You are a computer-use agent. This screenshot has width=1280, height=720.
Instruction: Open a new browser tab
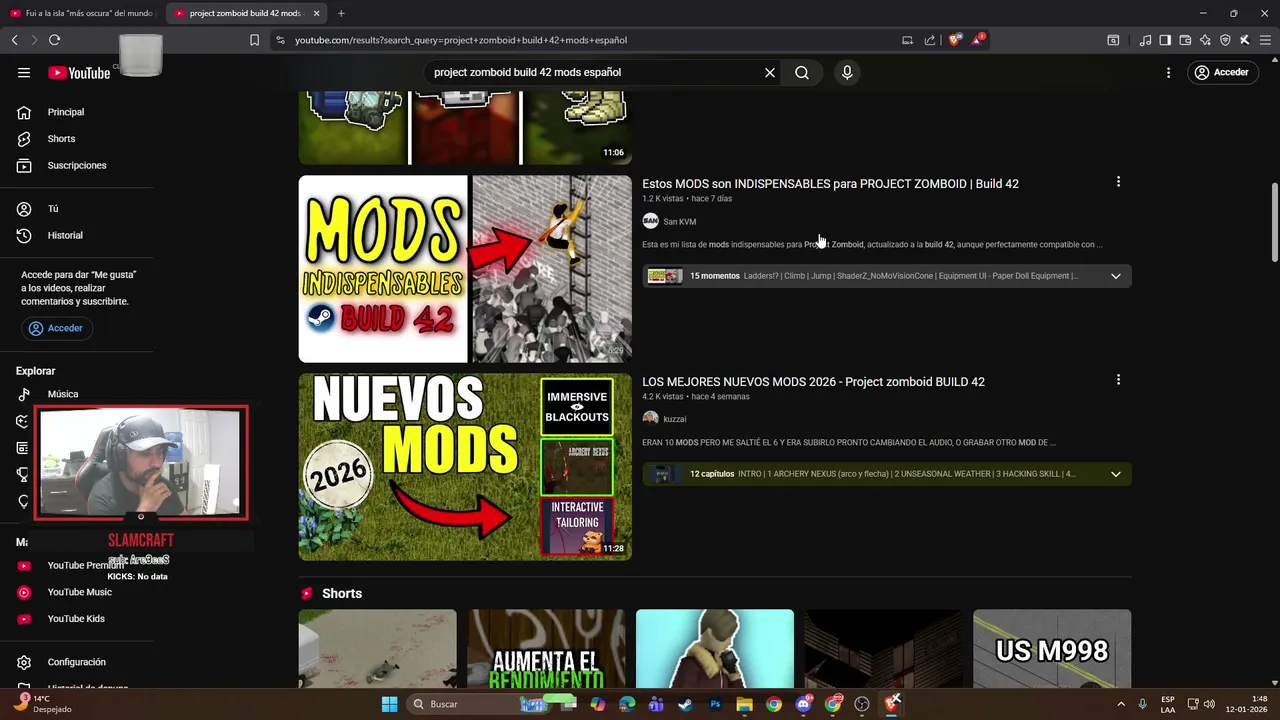pos(341,13)
